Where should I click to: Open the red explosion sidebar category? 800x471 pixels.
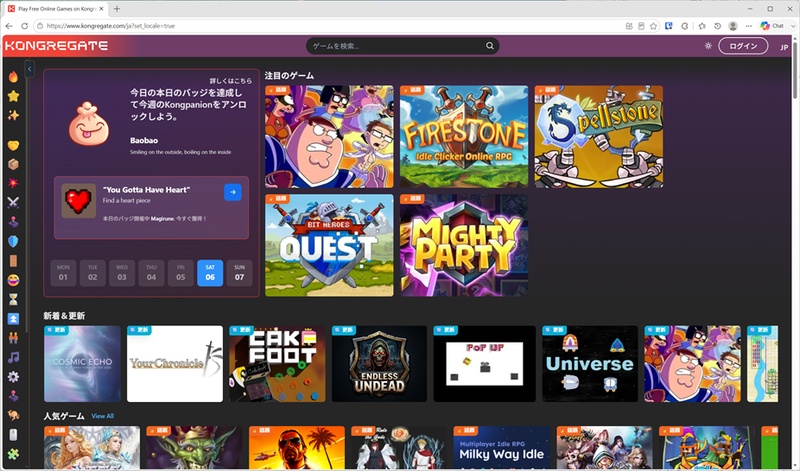(13, 183)
